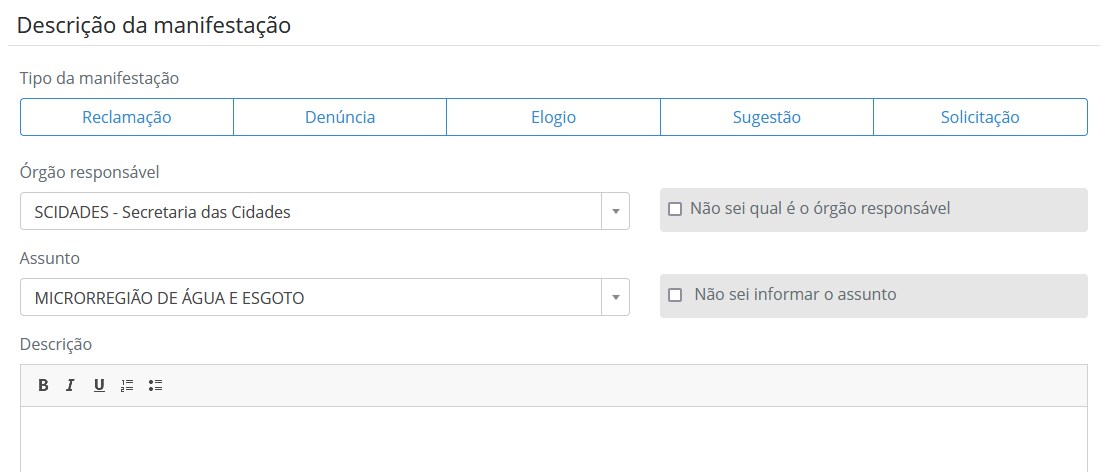Toggle bold formatting in description editor
Viewport: 1106px width, 472px height.
[x=43, y=385]
